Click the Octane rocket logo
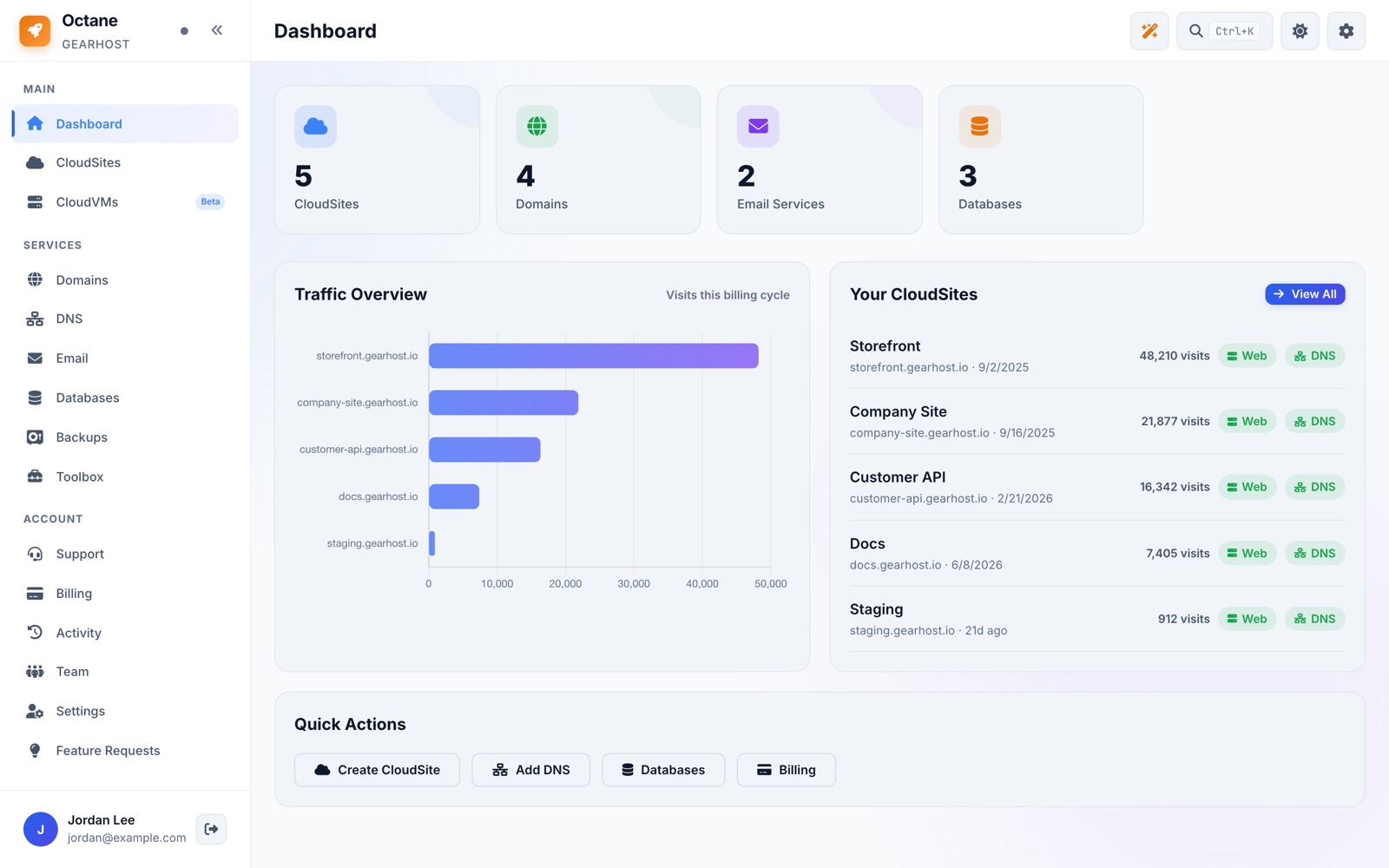The width and height of the screenshot is (1389, 868). pyautogui.click(x=35, y=31)
